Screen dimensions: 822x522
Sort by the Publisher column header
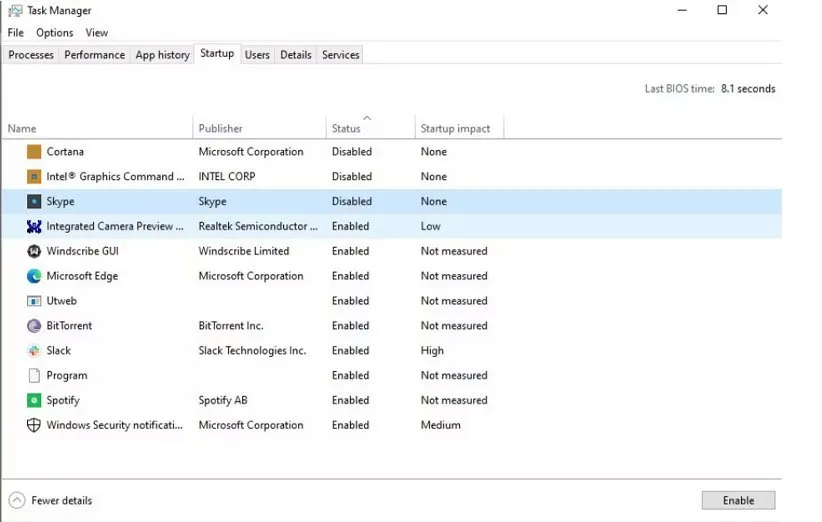point(220,128)
